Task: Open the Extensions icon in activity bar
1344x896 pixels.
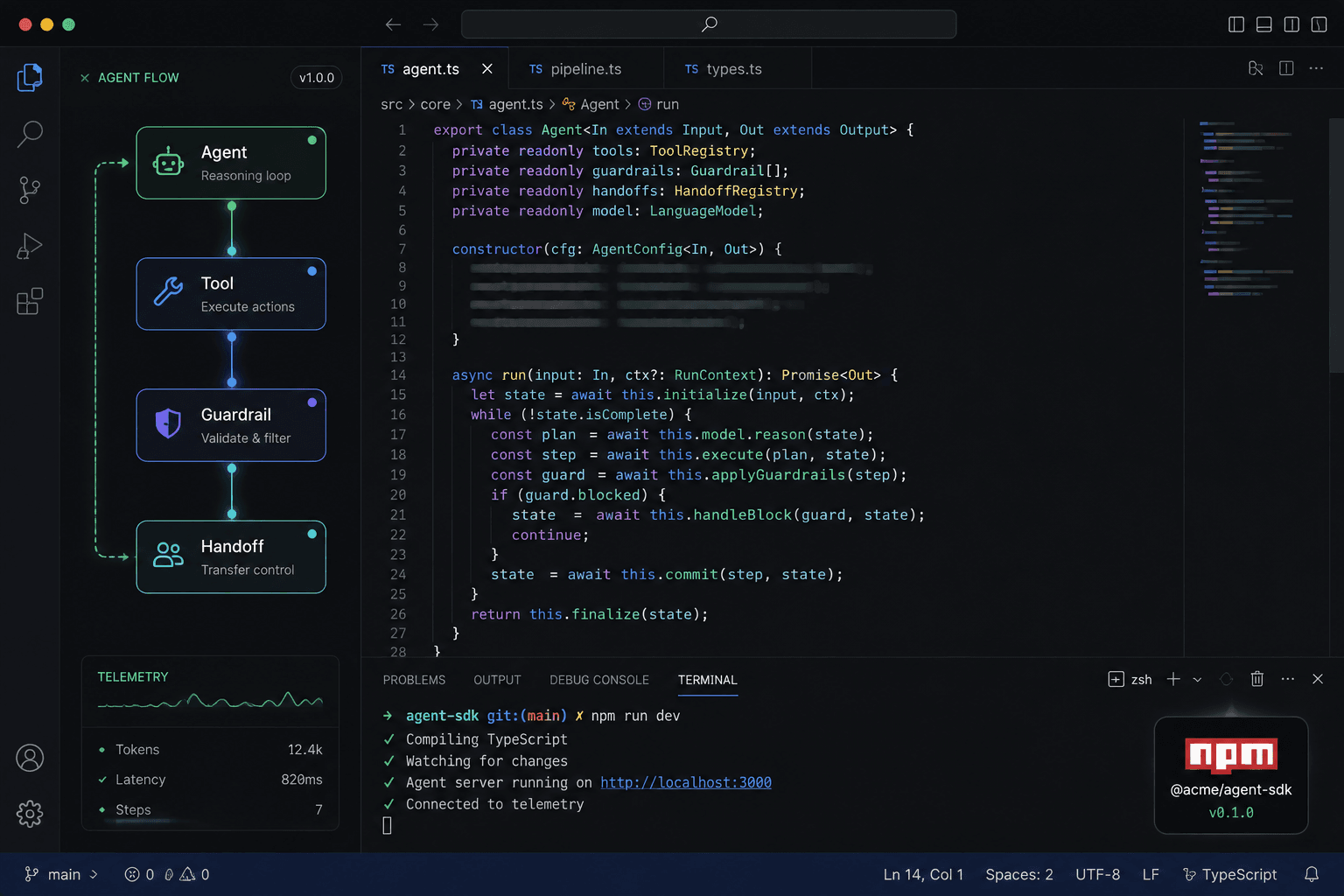Action: (x=30, y=301)
